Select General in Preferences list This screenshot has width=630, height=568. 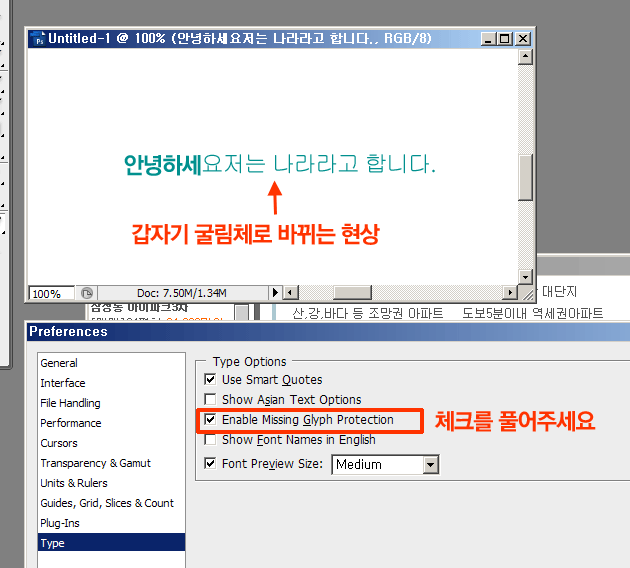pyautogui.click(x=59, y=363)
